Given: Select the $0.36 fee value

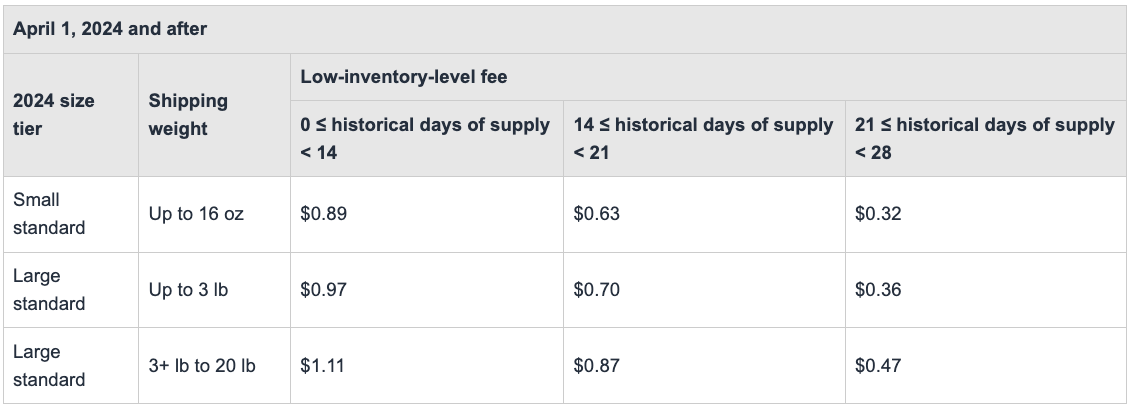Looking at the screenshot, I should [x=878, y=290].
